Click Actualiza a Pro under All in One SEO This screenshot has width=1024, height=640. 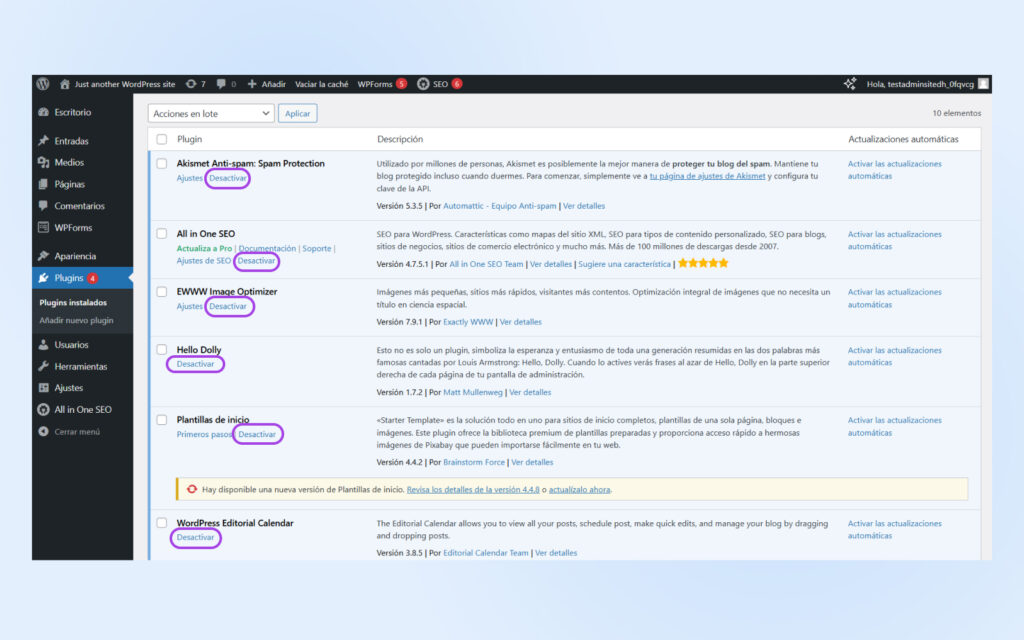204,248
